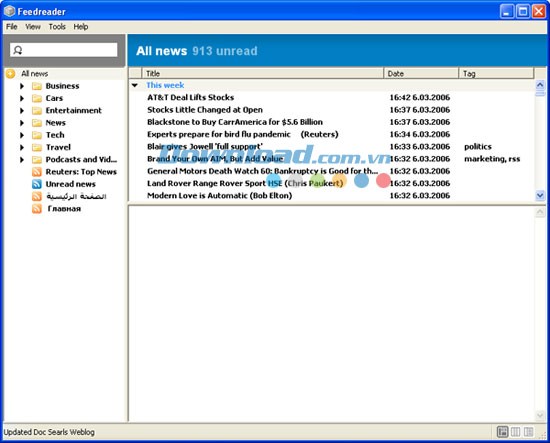Switch to third layout view in status bar
The height and width of the screenshot is (443, 550).
click(x=529, y=432)
